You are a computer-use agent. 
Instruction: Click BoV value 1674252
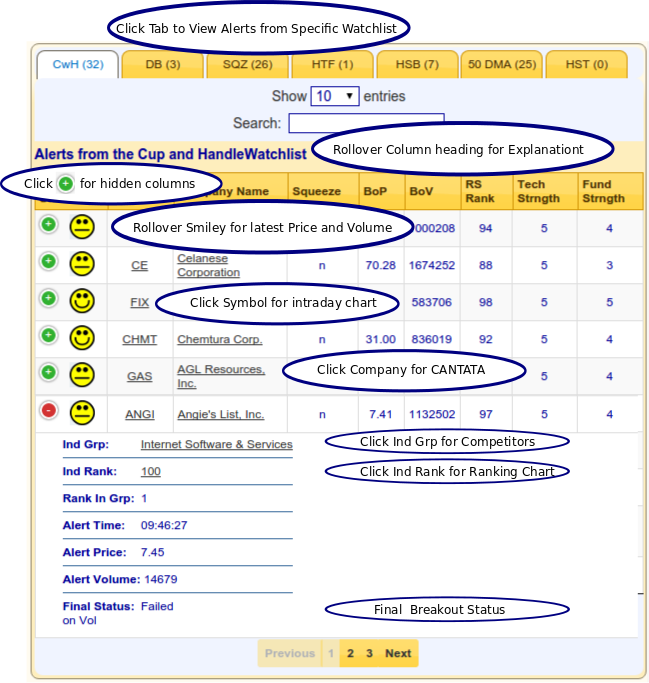[x=432, y=265]
